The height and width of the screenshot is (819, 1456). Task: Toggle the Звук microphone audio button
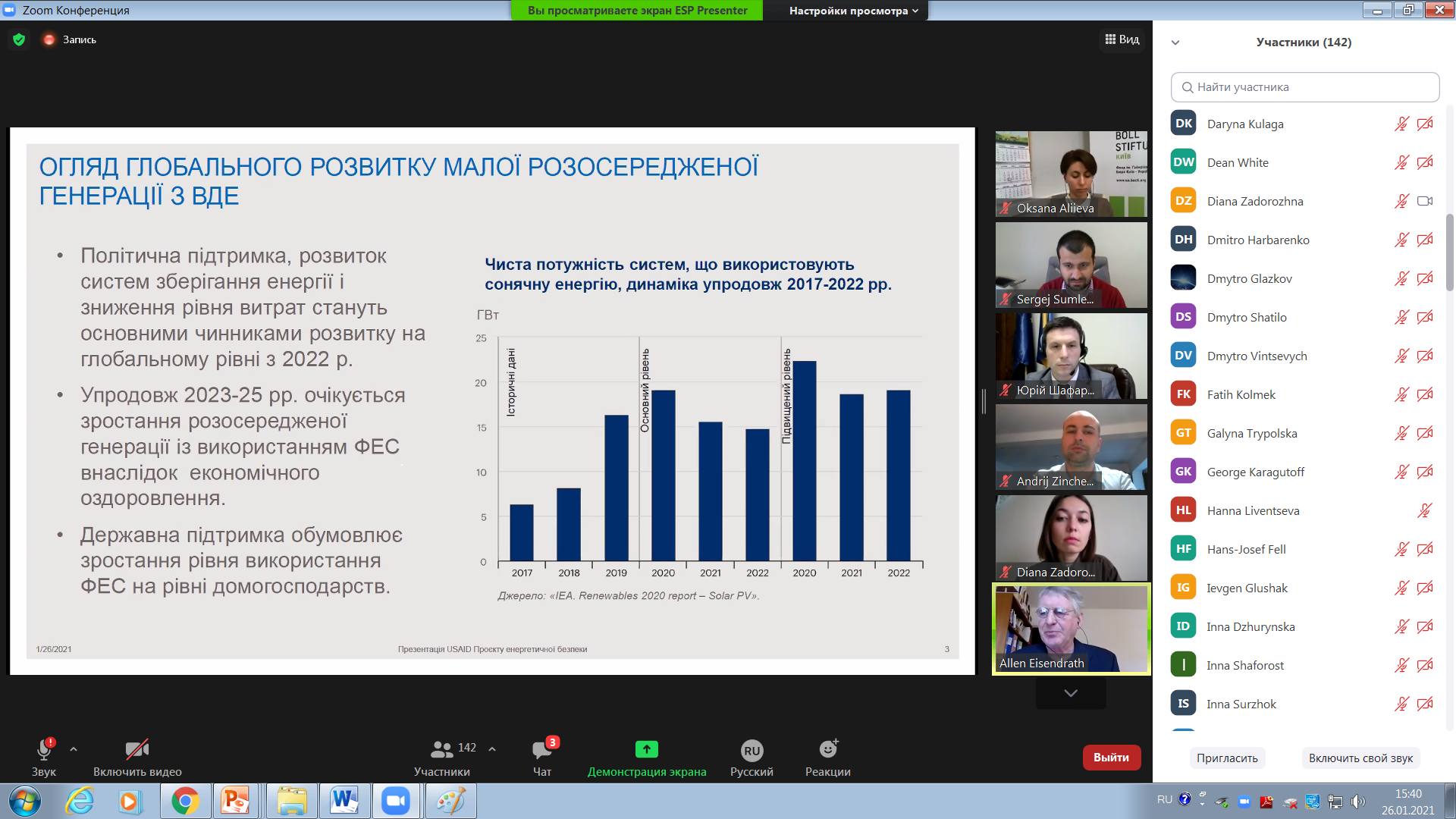click(44, 750)
